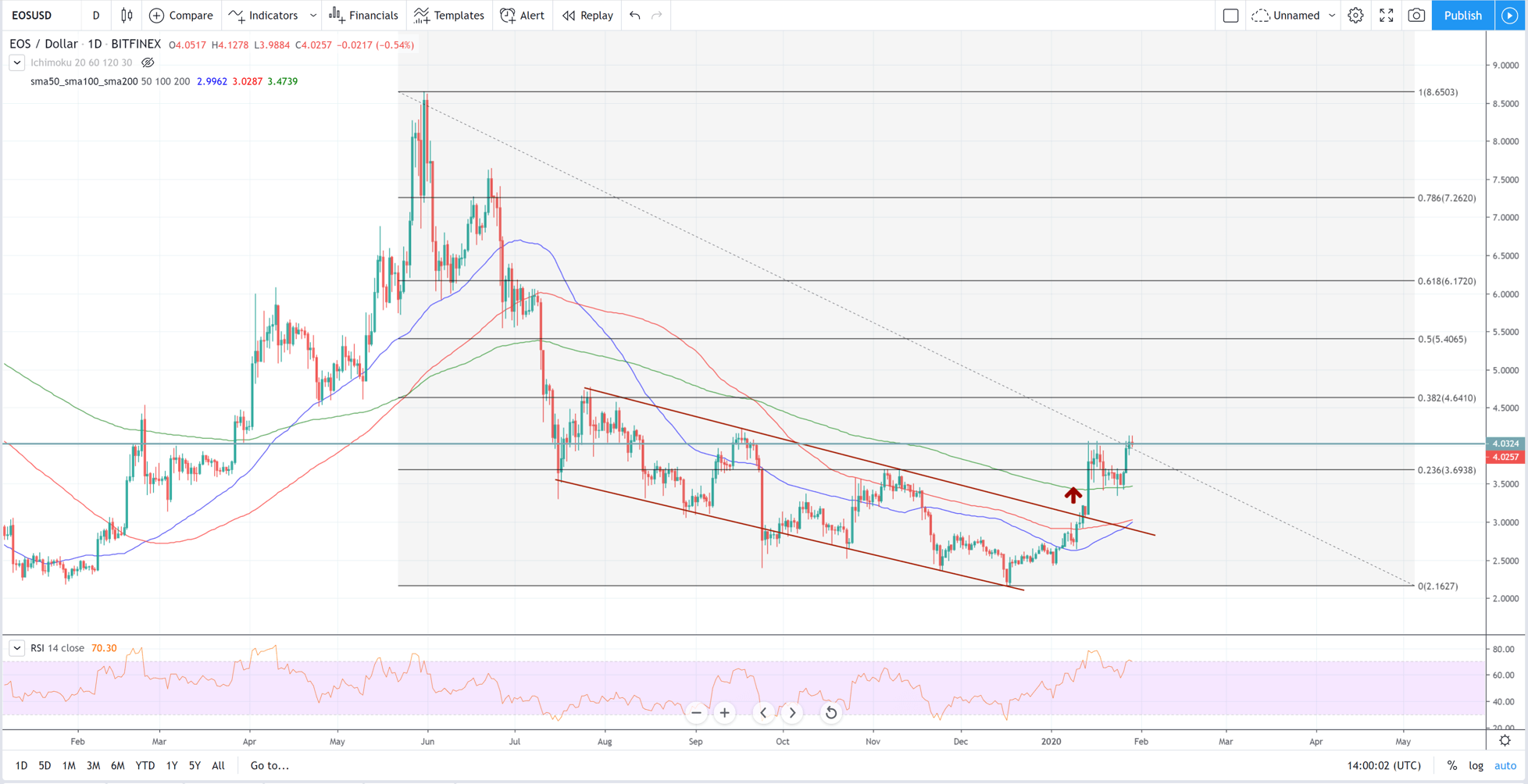Select the 6M date range

tap(117, 766)
